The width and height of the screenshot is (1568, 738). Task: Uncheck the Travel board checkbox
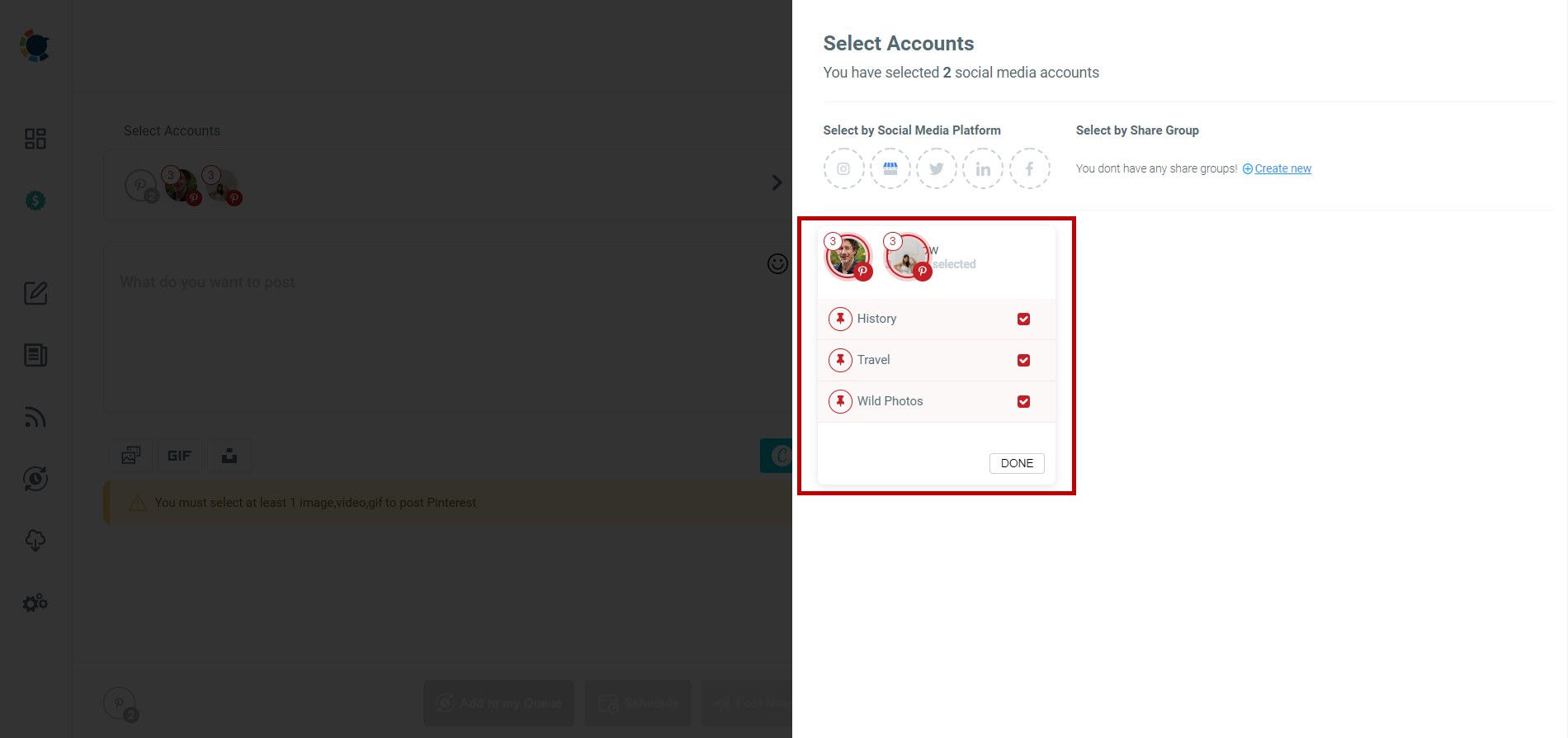pos(1023,360)
